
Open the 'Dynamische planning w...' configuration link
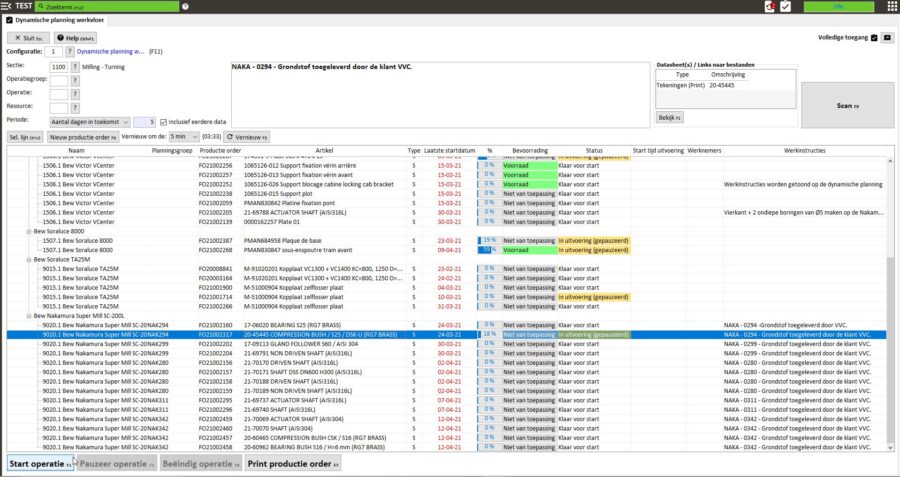(x=111, y=52)
